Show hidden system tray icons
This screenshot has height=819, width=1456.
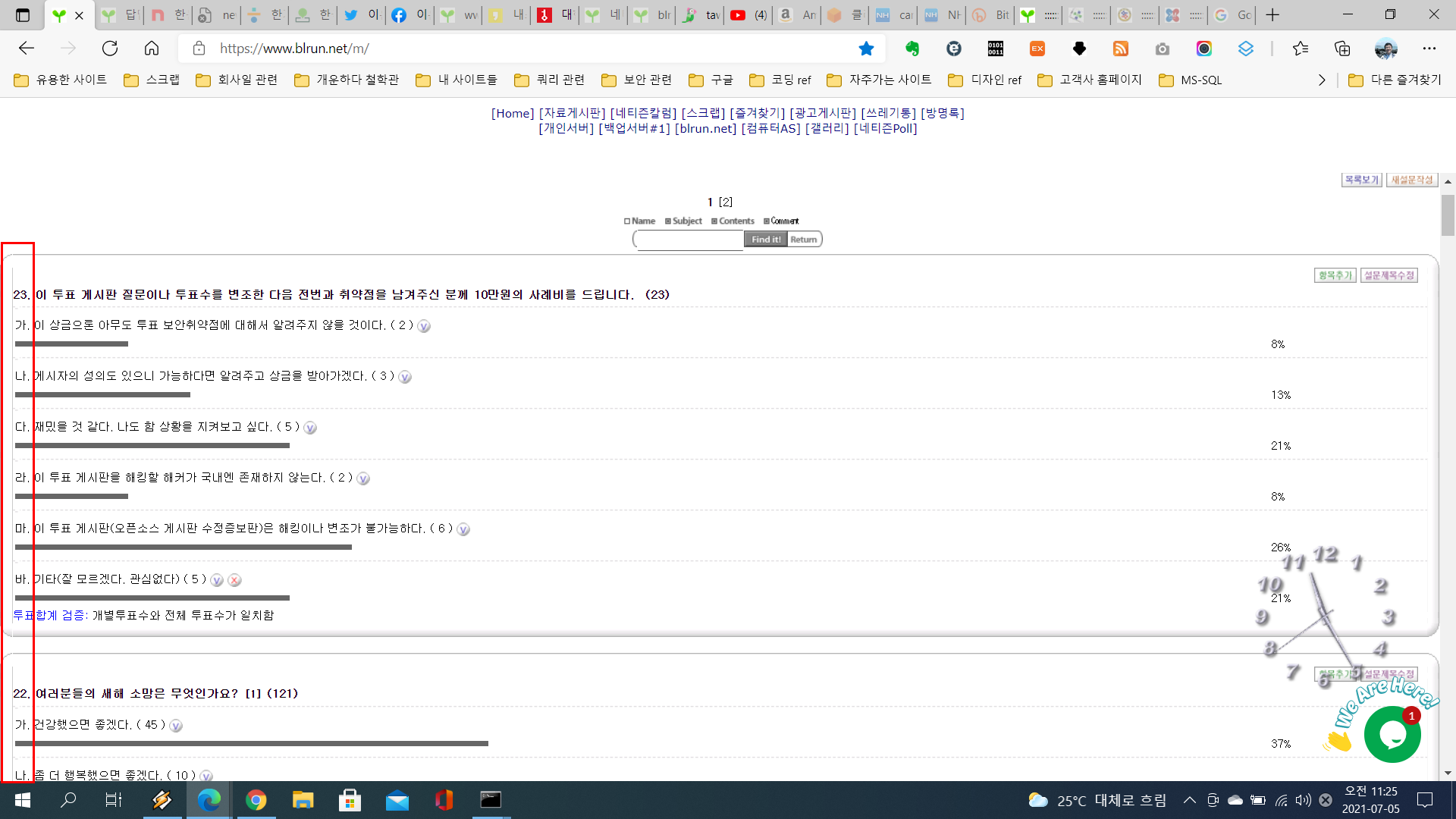coord(1190,800)
